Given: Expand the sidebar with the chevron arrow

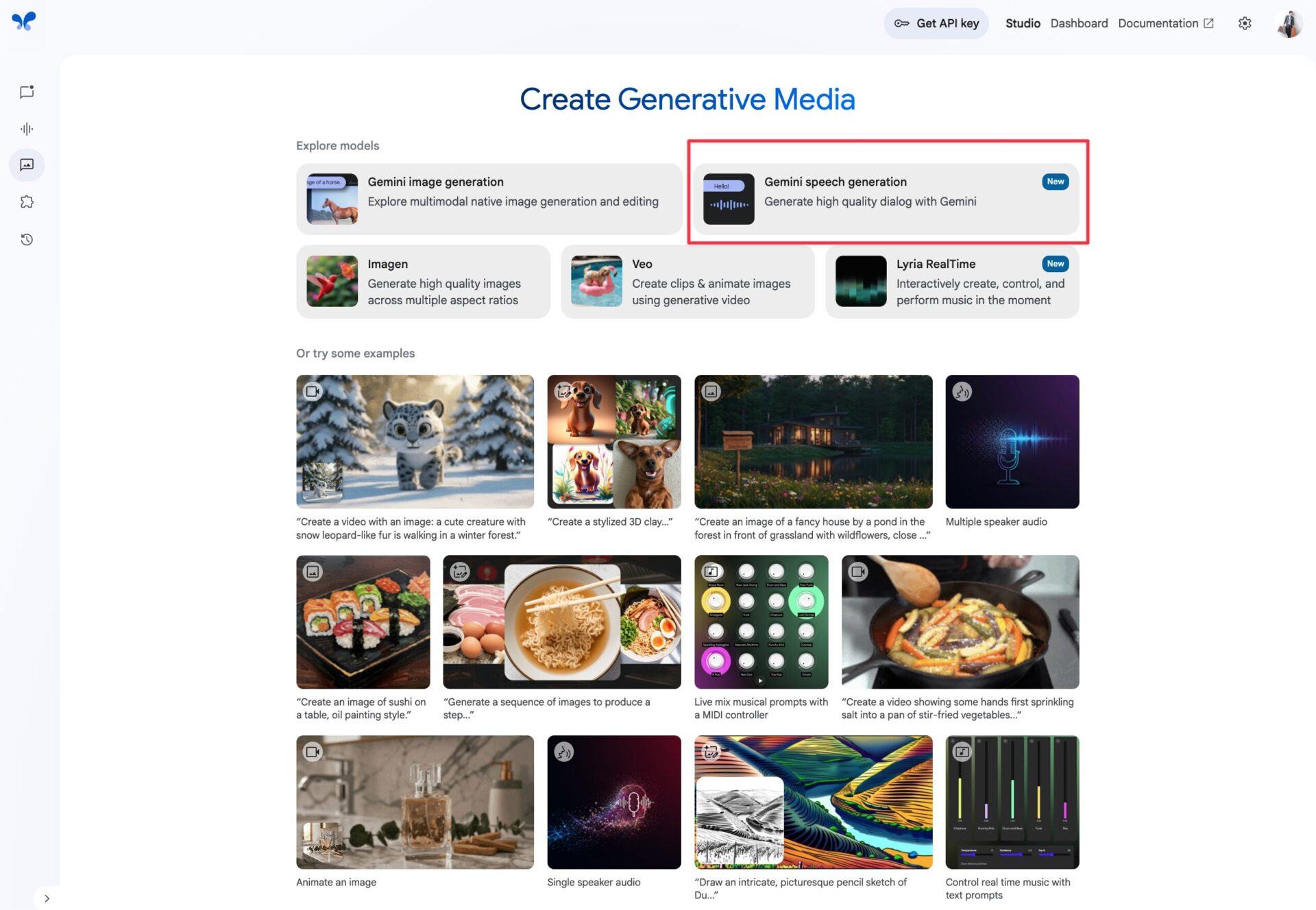Looking at the screenshot, I should pyautogui.click(x=47, y=898).
